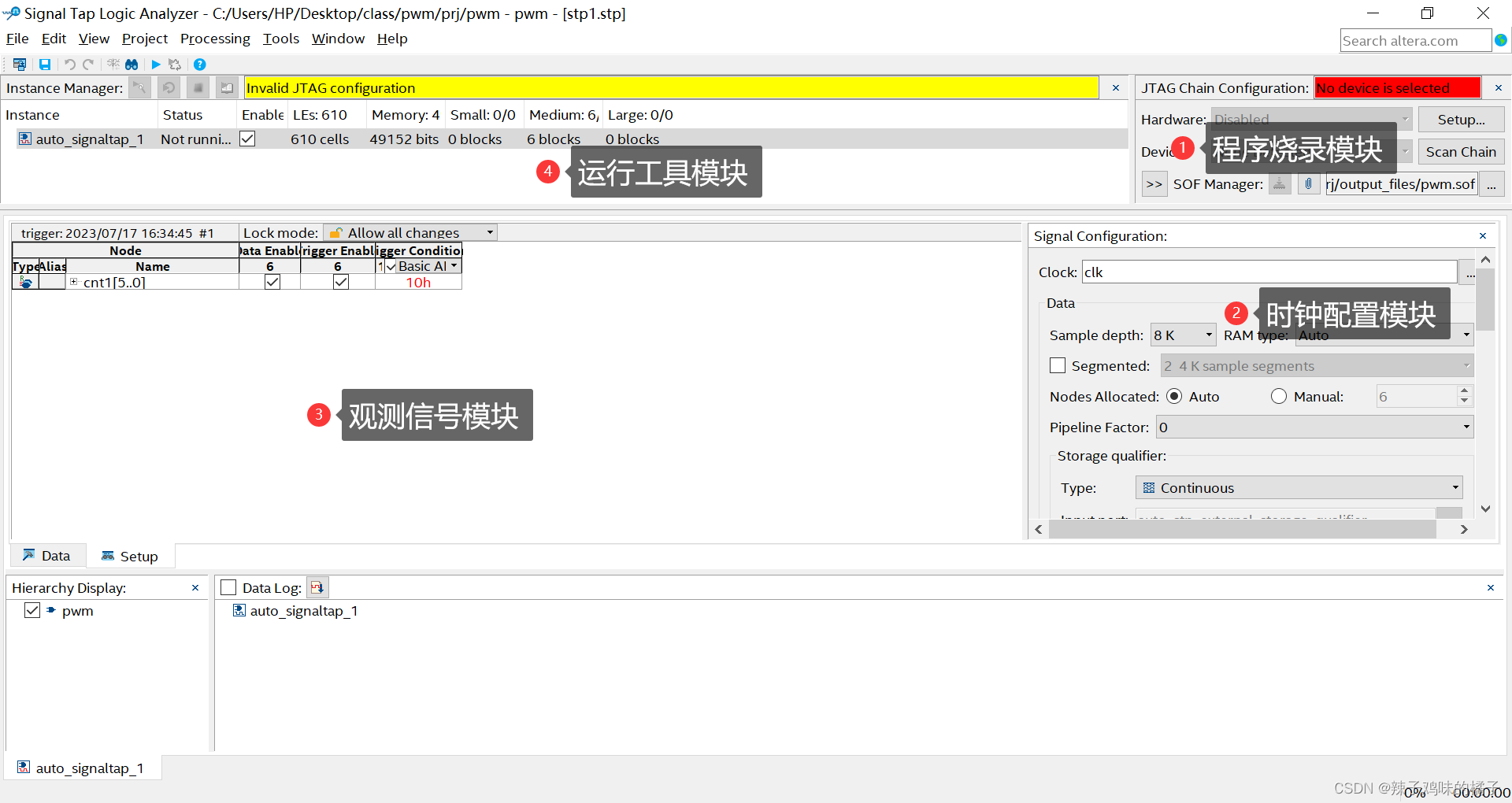Viewport: 1512px width, 803px height.
Task: Toggle Trigger Enable checkbox for cnt1
Action: pos(340,282)
